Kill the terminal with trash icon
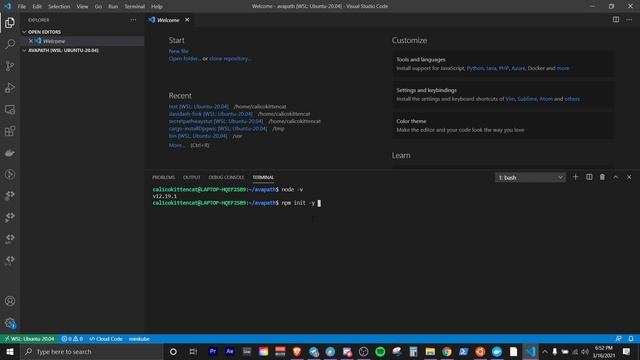The image size is (640, 360). coord(602,177)
